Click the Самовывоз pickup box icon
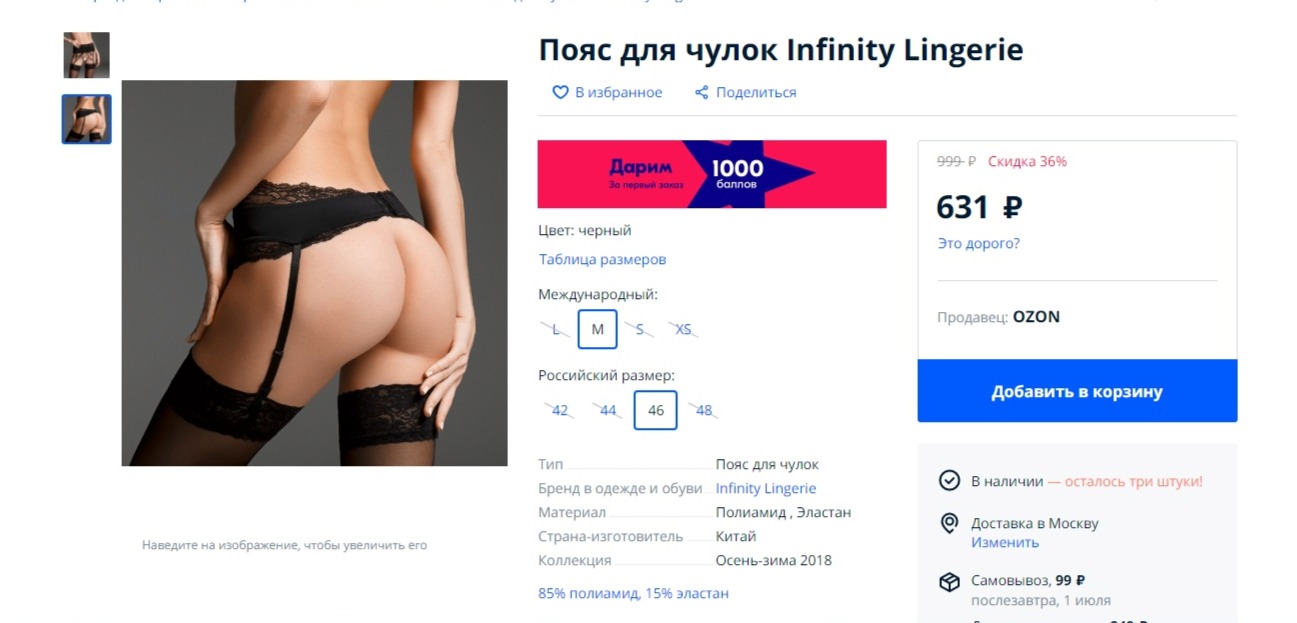This screenshot has height=623, width=1297. [x=949, y=582]
